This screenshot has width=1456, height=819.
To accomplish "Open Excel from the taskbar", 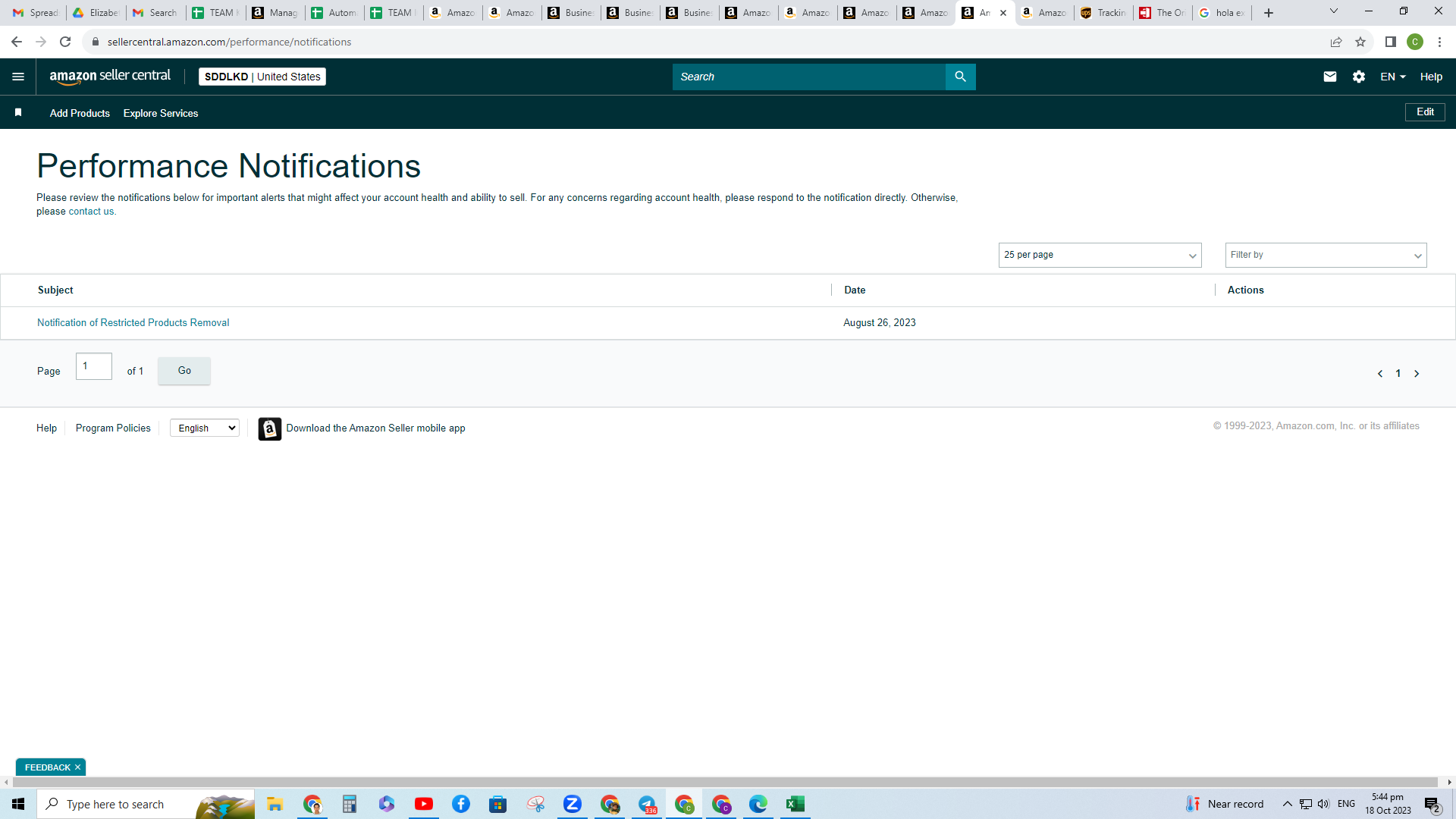I will click(795, 804).
